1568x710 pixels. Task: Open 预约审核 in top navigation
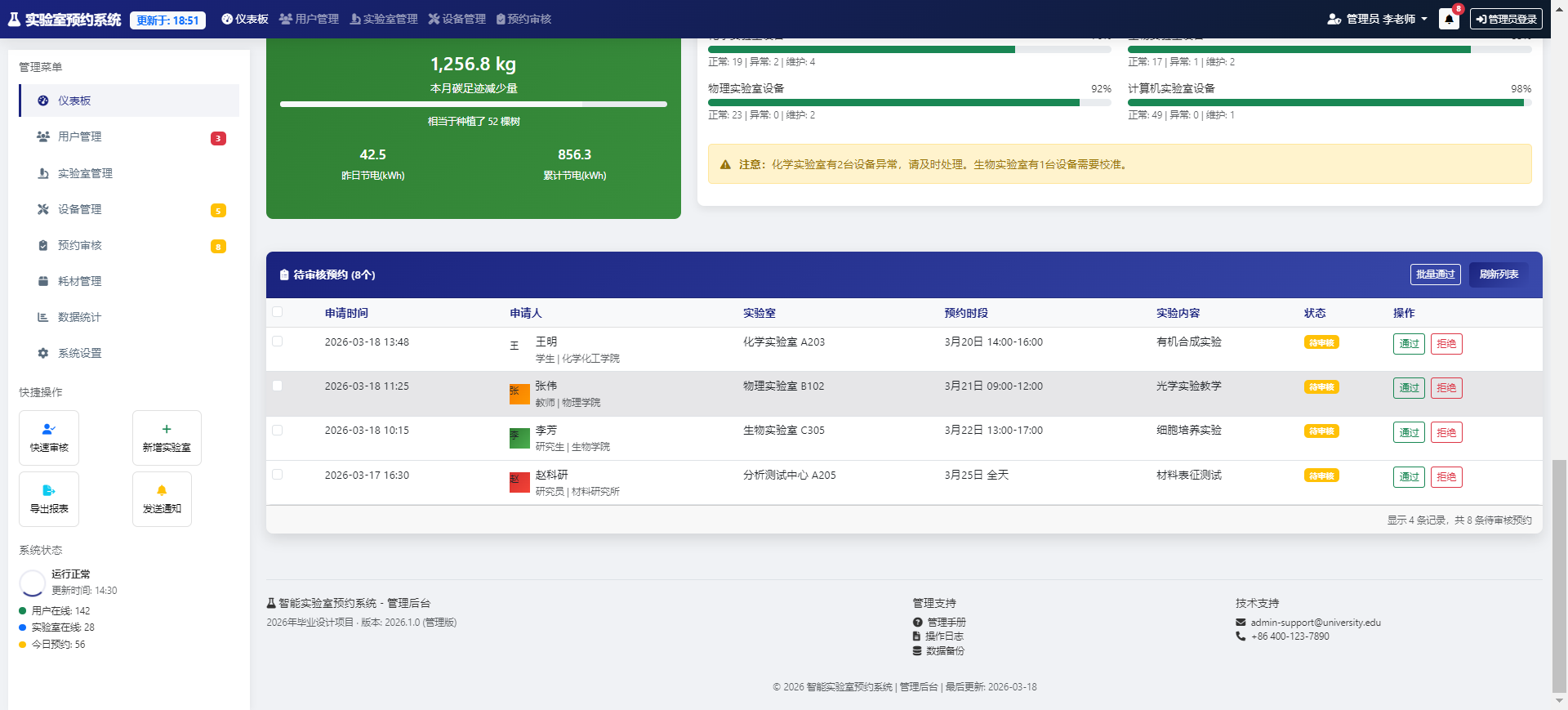tap(524, 19)
